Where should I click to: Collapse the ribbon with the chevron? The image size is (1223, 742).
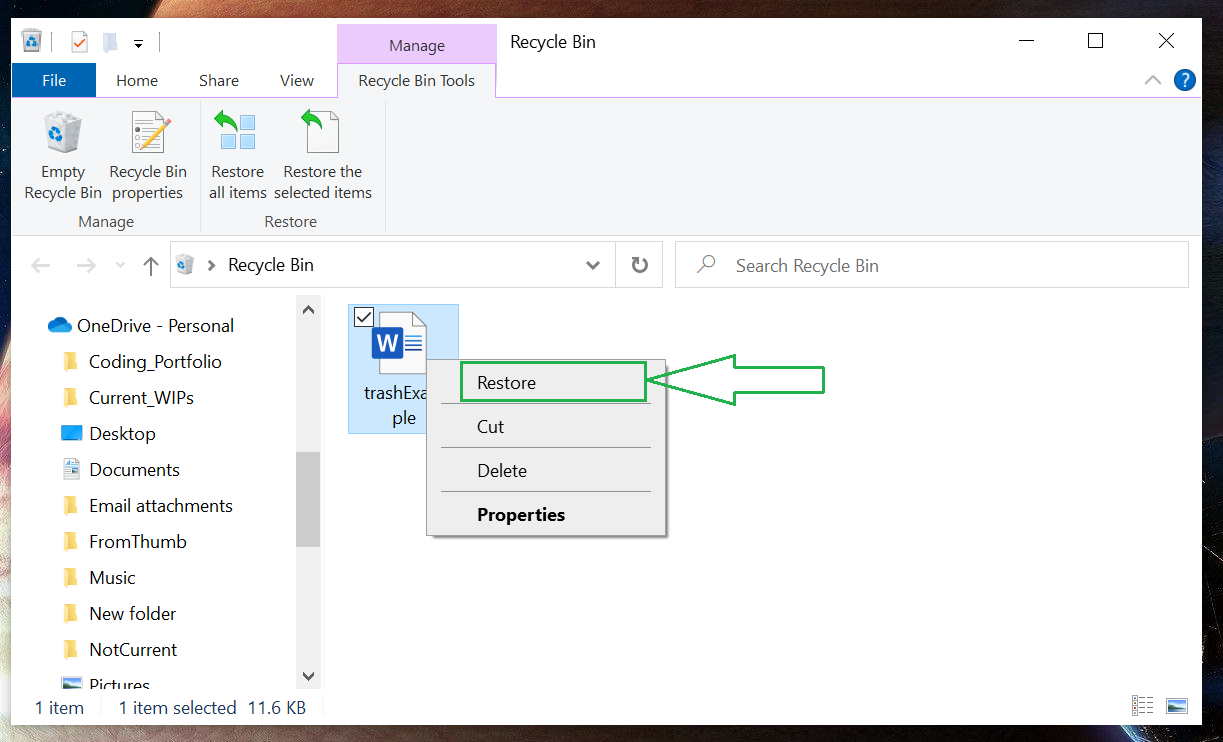pos(1153,80)
